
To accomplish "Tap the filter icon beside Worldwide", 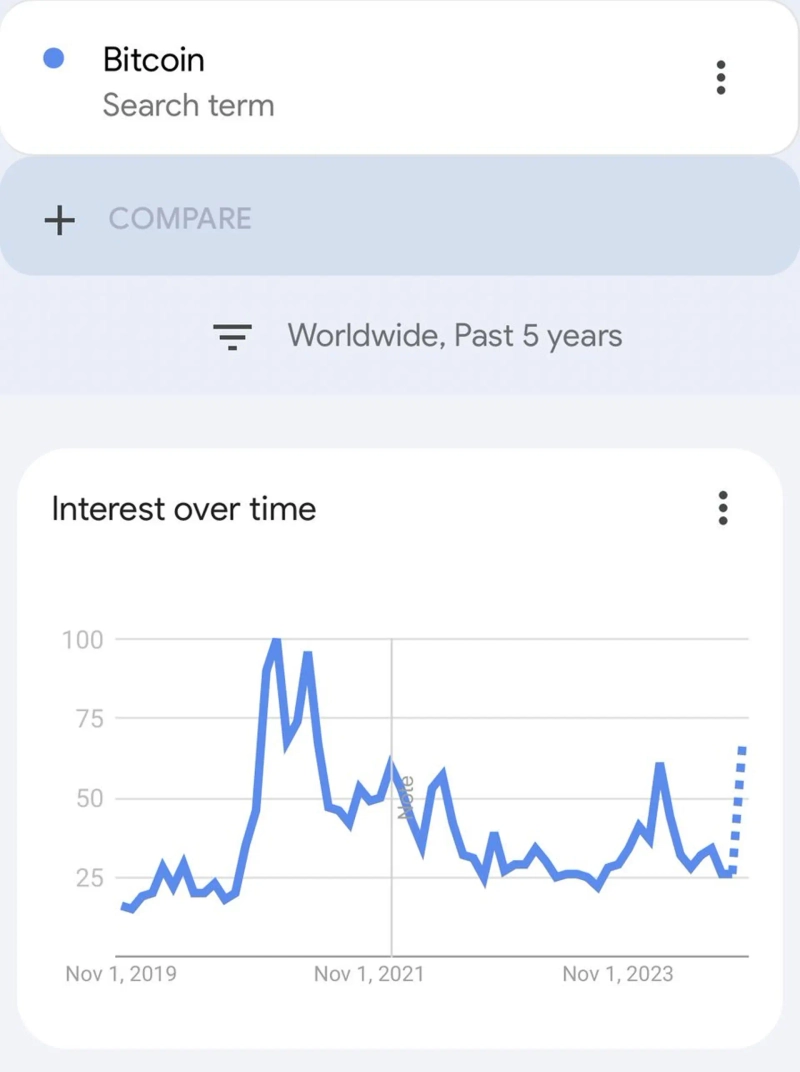I will coord(233,336).
